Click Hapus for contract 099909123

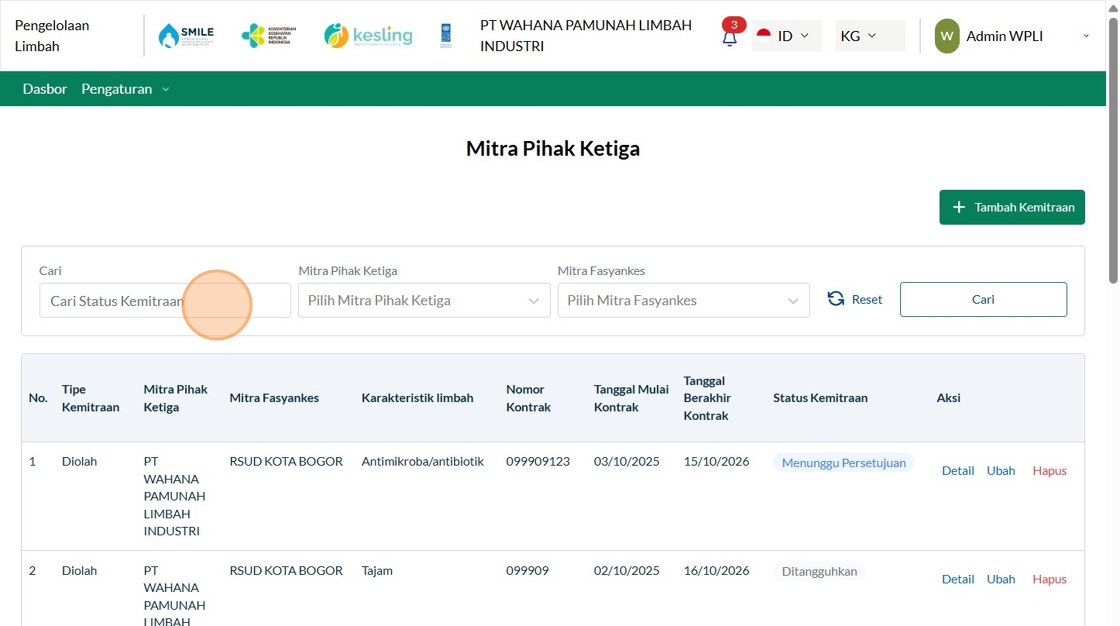(x=1049, y=470)
